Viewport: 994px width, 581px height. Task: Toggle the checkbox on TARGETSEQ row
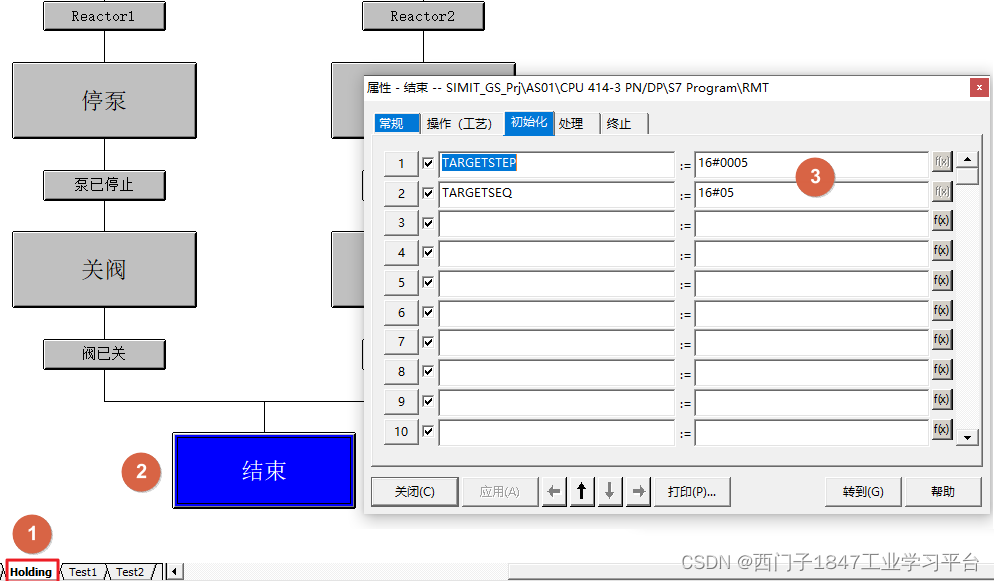[x=427, y=192]
